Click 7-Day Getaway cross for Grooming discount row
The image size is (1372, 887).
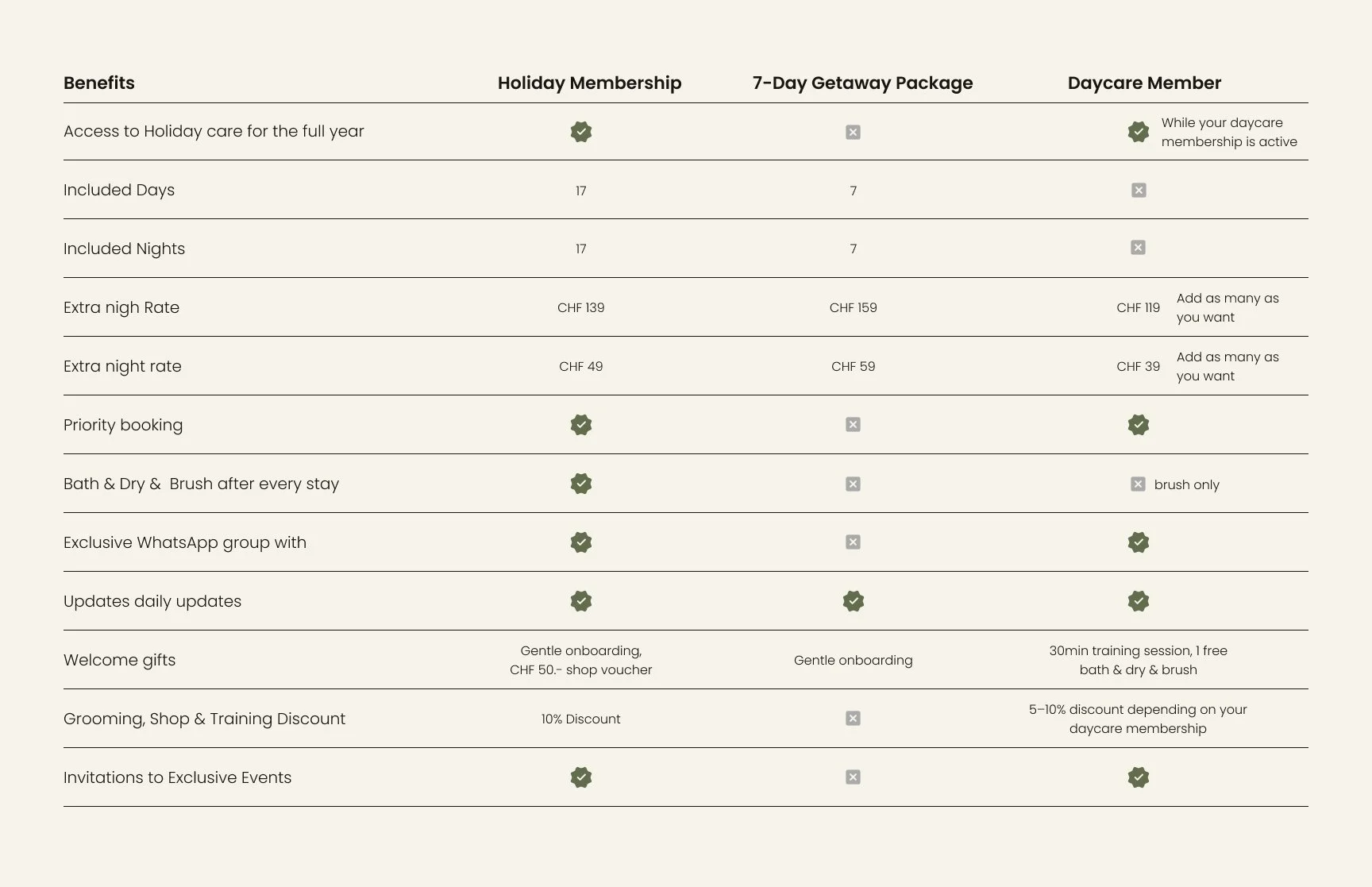click(853, 719)
